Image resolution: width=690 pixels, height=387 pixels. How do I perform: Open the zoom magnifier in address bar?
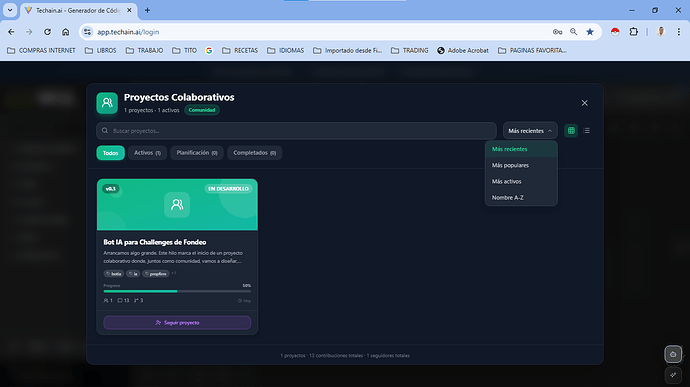(x=573, y=32)
